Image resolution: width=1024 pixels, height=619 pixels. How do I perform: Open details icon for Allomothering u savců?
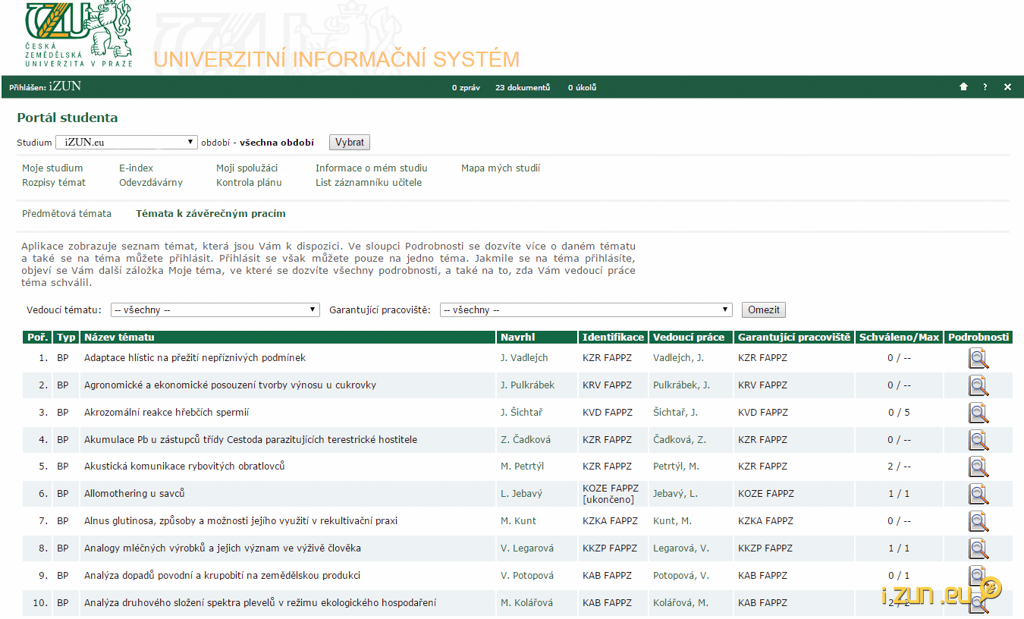tap(977, 493)
